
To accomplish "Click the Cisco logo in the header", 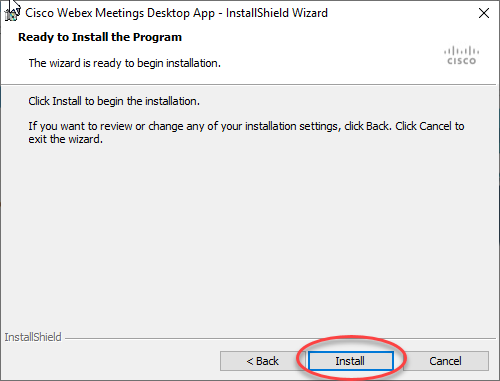I will click(x=462, y=55).
